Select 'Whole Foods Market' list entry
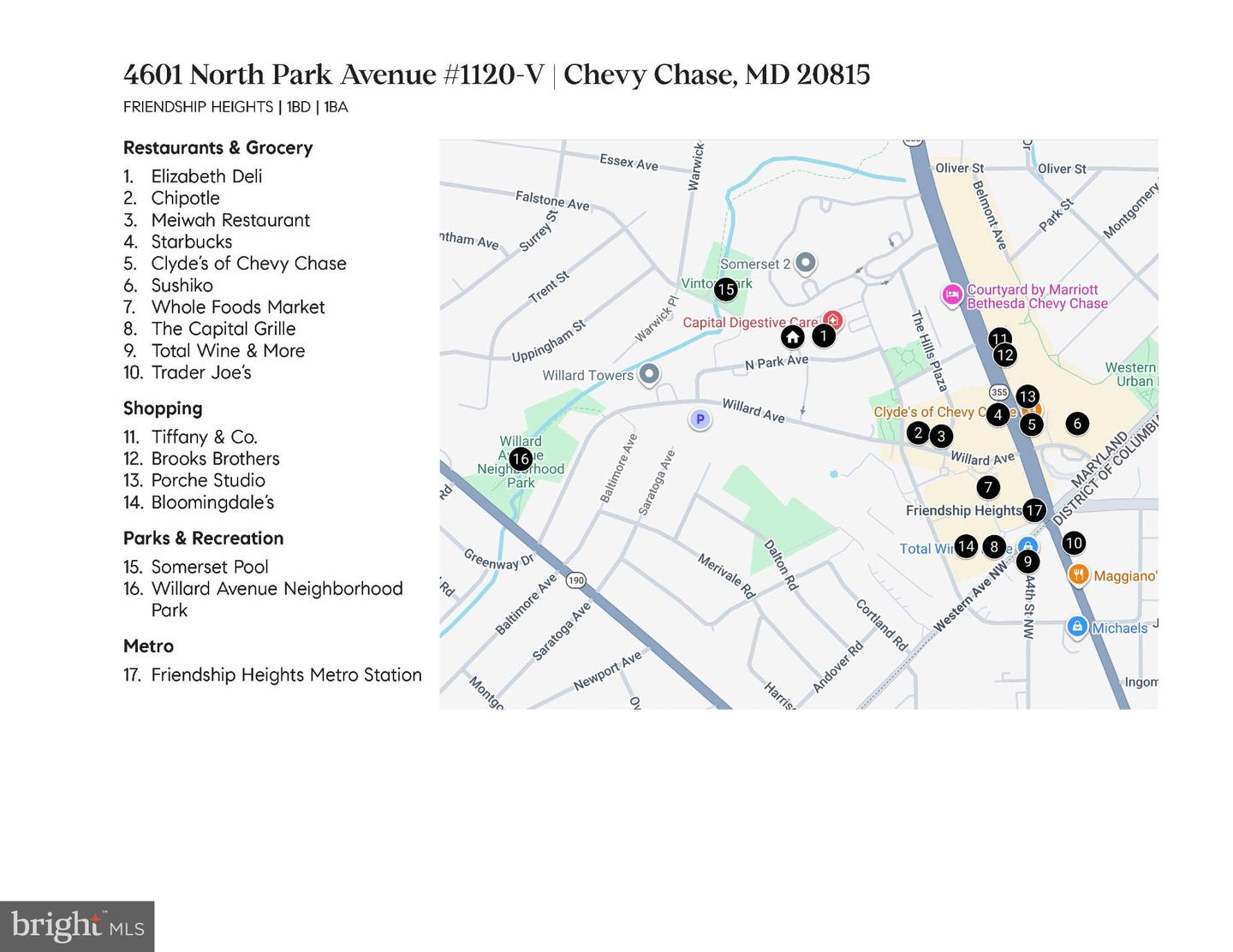The height and width of the screenshot is (952, 1233). click(238, 307)
